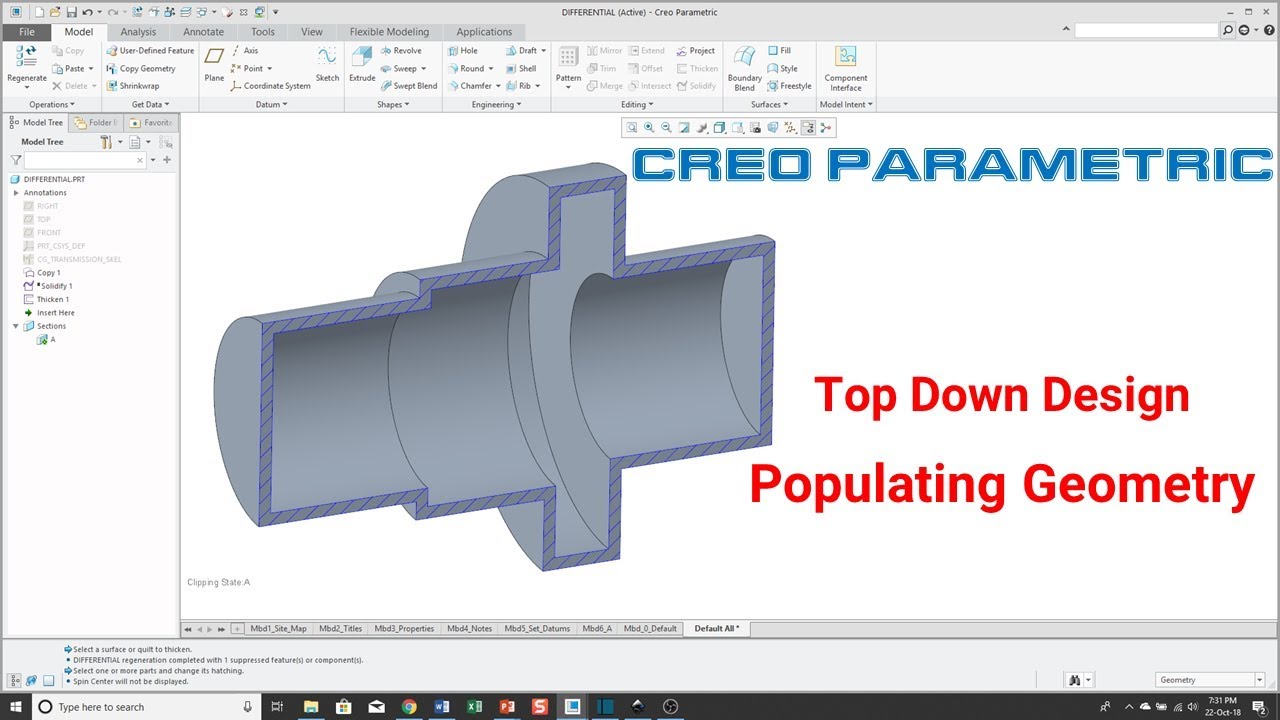Click User-Defined Feature
This screenshot has width=1280, height=720.
(x=150, y=51)
